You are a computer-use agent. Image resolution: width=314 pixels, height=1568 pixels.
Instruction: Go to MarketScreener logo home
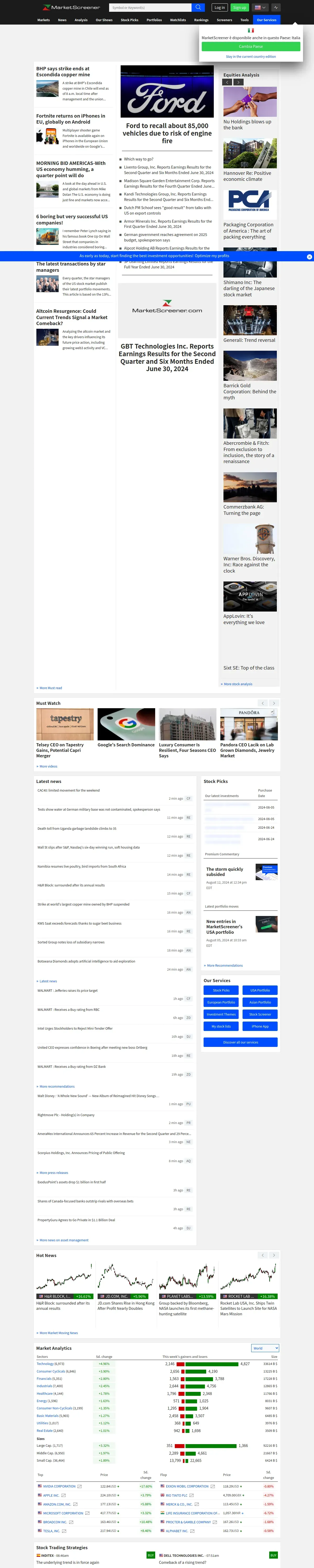[71, 7]
